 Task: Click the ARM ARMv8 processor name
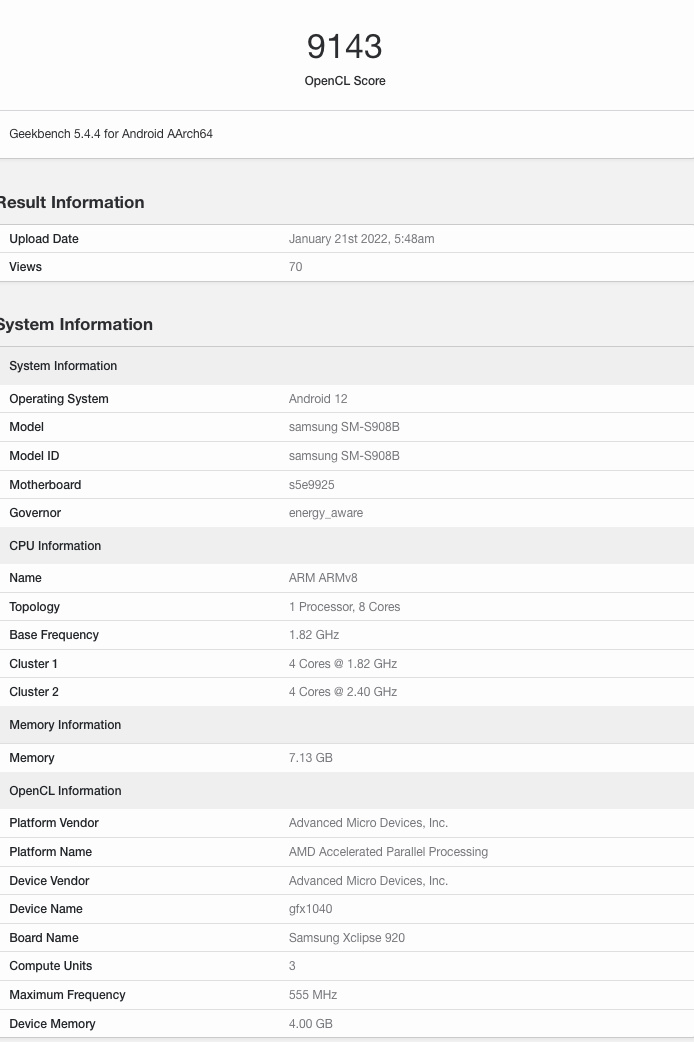point(323,578)
